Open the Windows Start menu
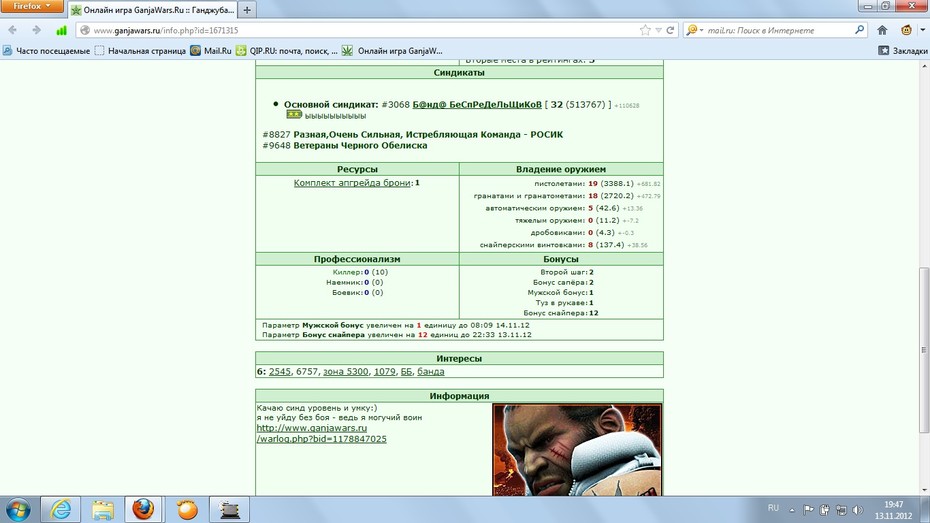The width and height of the screenshot is (930, 523). [x=17, y=510]
